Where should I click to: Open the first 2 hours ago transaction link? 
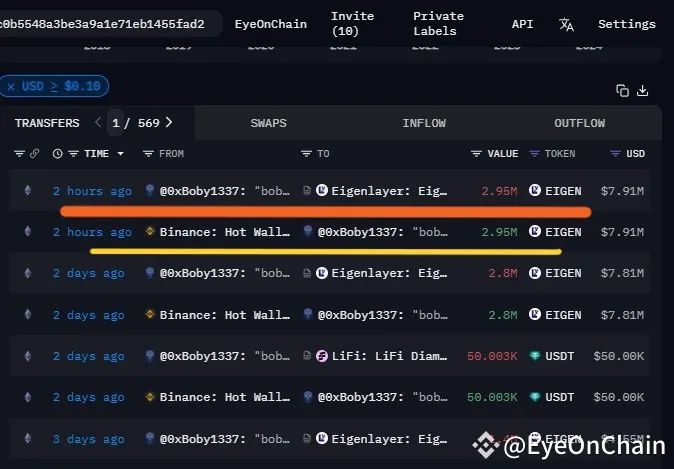[x=92, y=191]
